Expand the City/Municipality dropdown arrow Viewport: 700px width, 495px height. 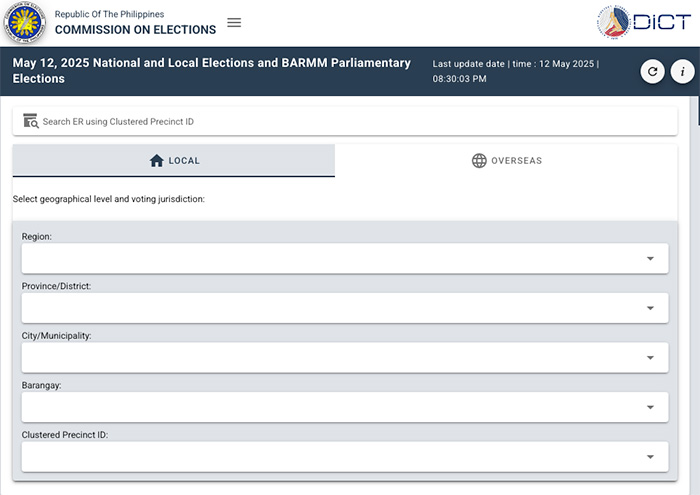click(650, 358)
